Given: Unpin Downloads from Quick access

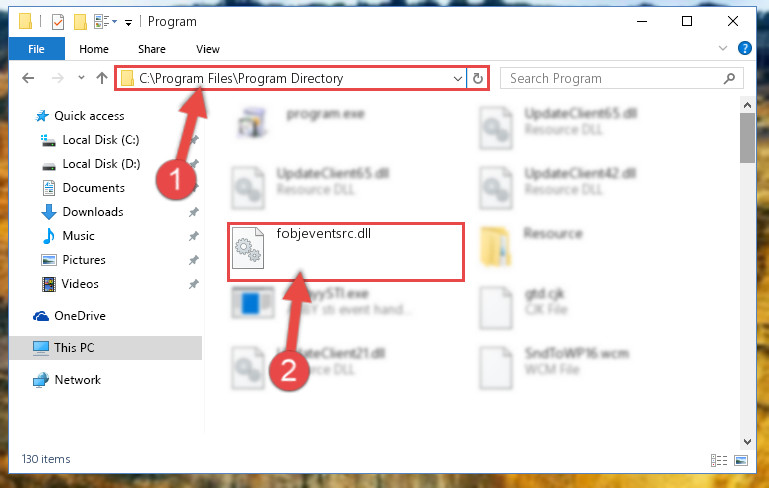Looking at the screenshot, I should pyautogui.click(x=194, y=212).
